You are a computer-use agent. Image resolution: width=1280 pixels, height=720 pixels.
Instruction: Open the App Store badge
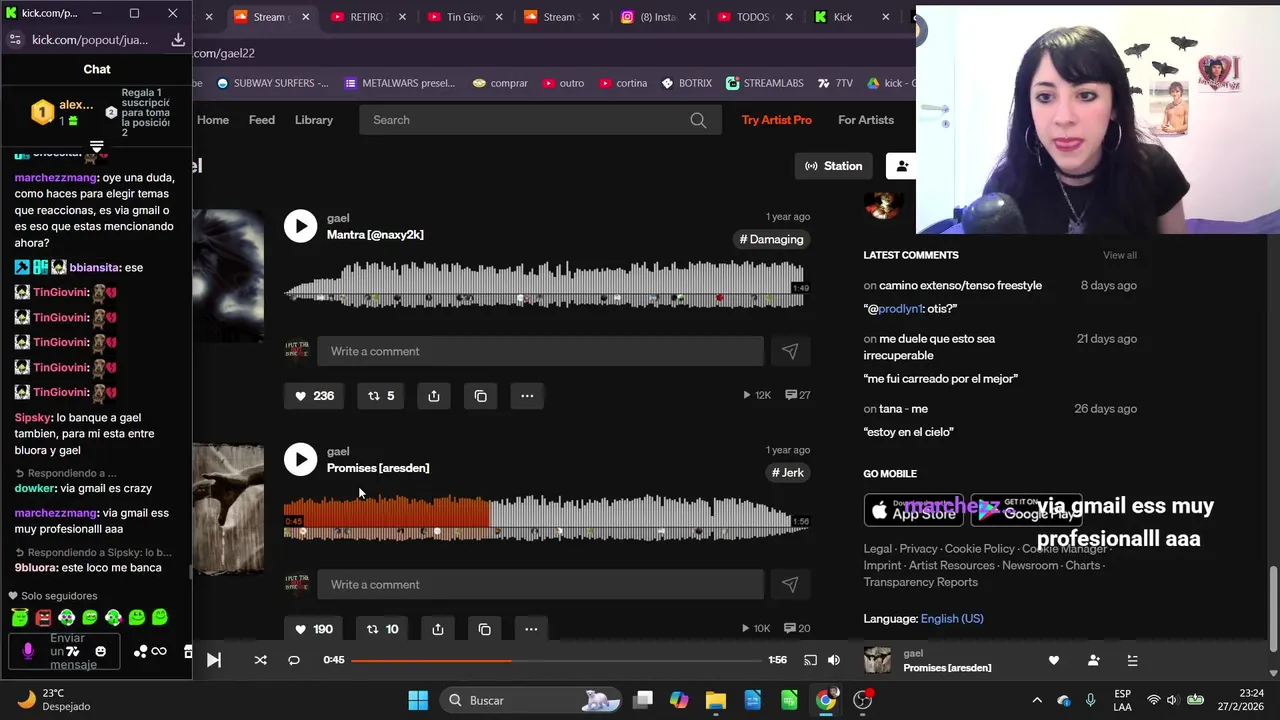pos(913,510)
